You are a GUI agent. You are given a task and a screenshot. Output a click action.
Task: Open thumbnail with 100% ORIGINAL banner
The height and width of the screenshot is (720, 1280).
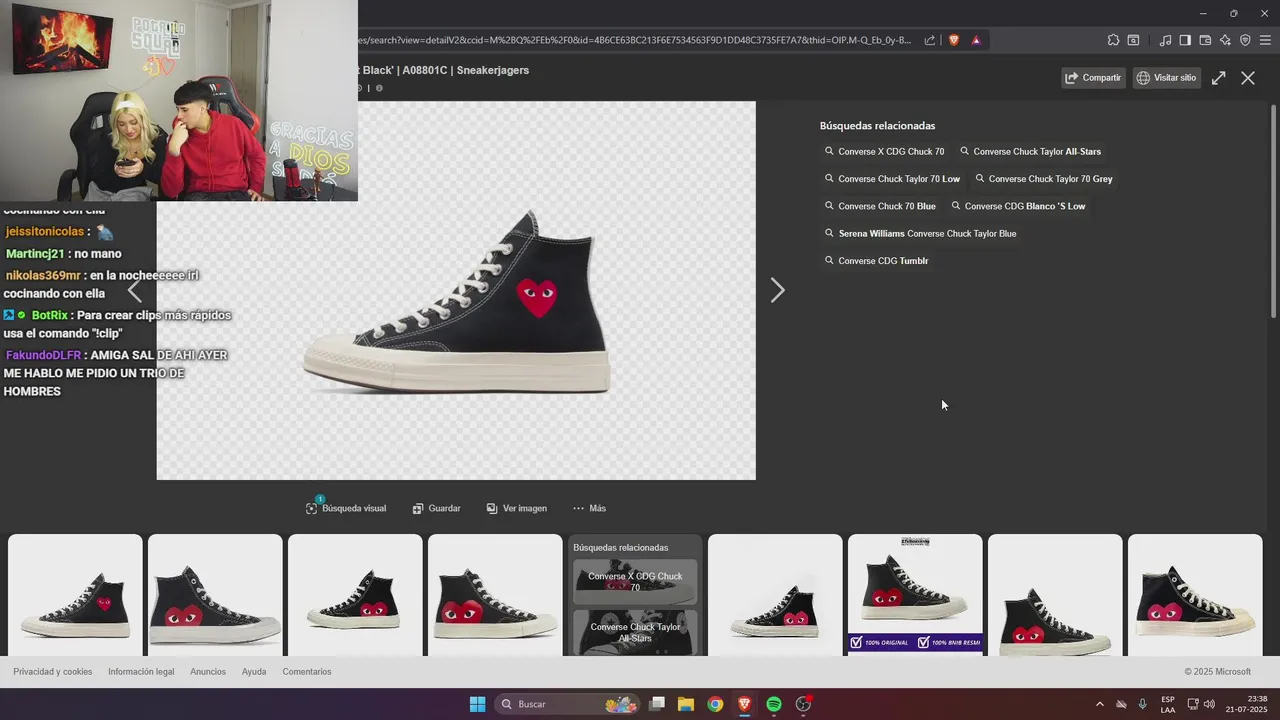[x=915, y=595]
